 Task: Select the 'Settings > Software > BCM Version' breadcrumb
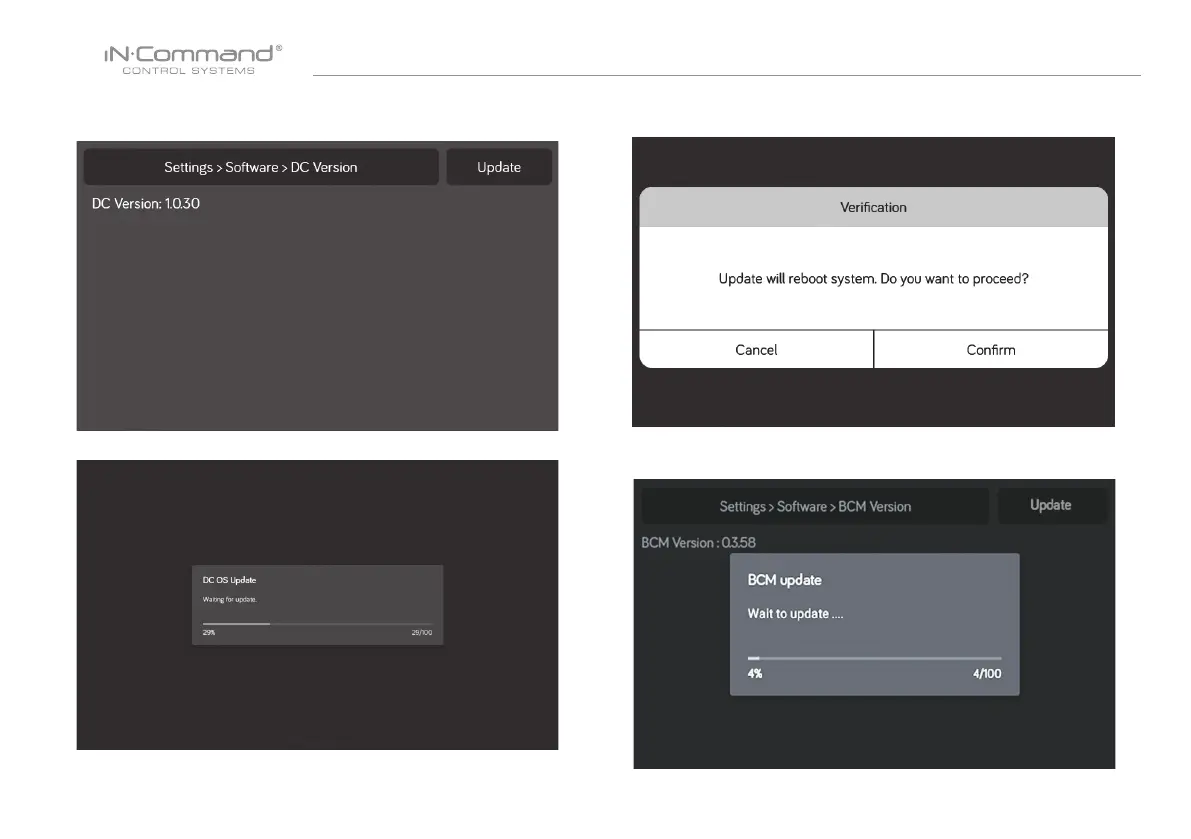click(x=815, y=506)
